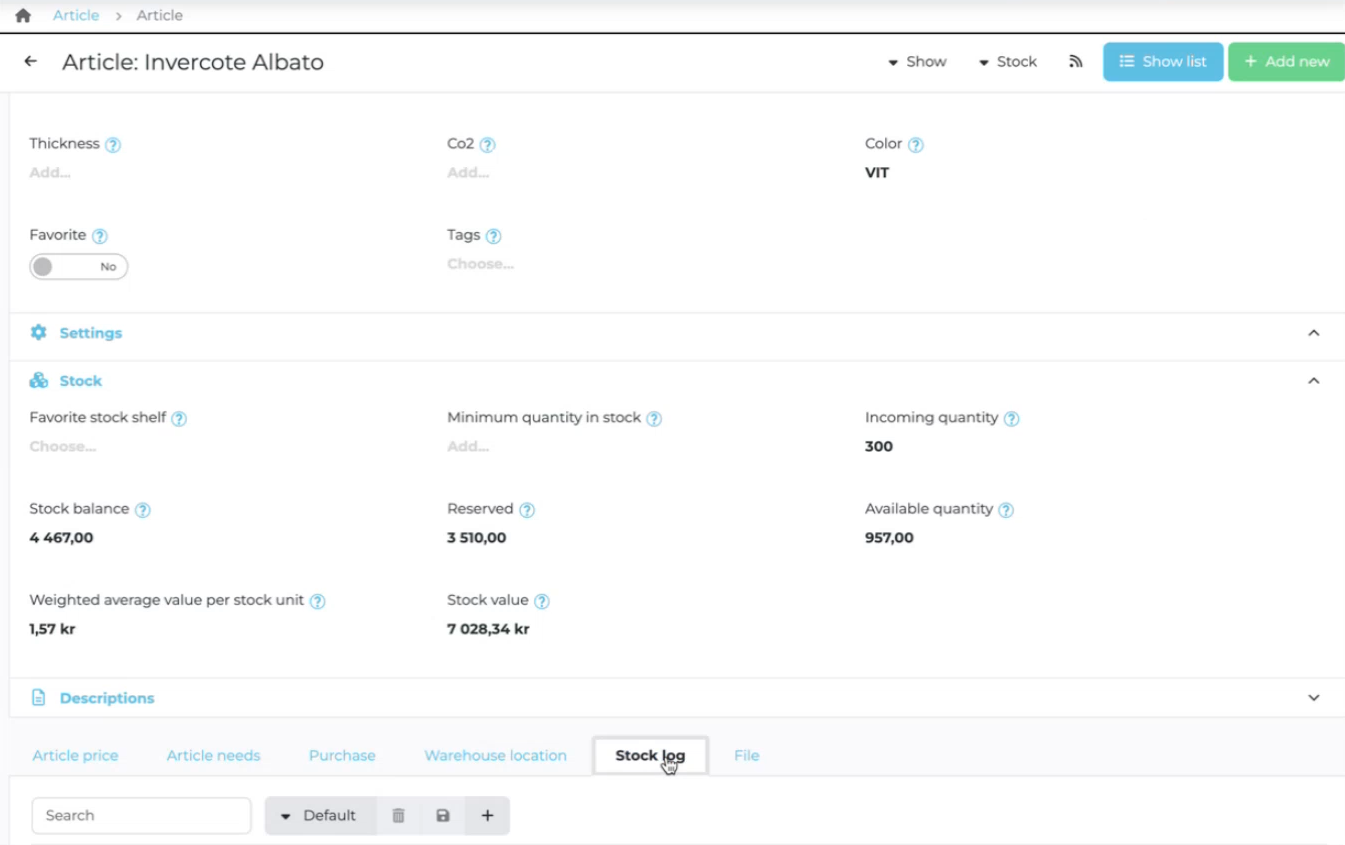This screenshot has width=1345, height=845.
Task: Click the back arrow beside article title
Action: [31, 61]
